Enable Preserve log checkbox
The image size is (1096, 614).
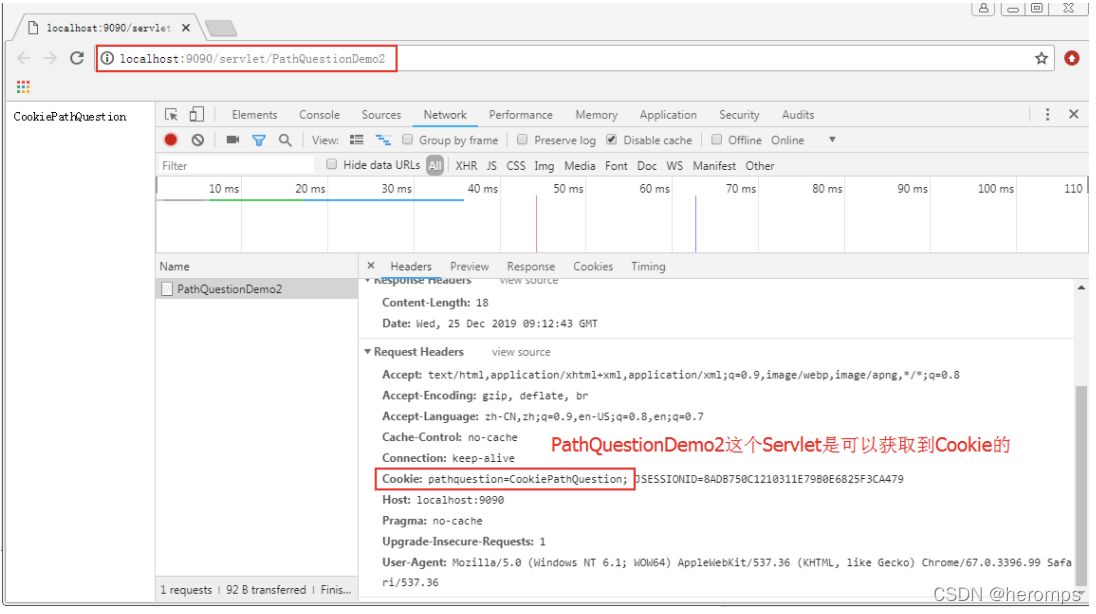[x=522, y=139]
